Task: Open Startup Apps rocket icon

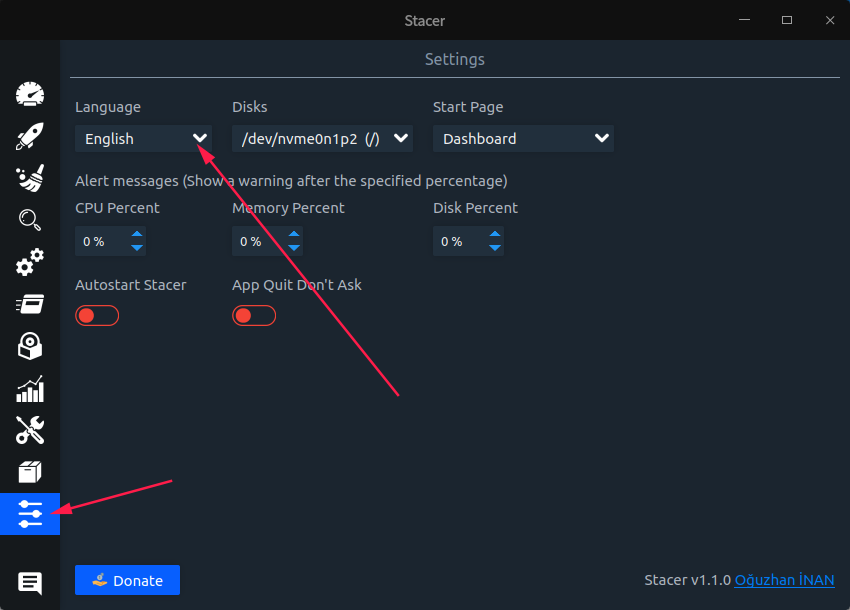Action: click(x=30, y=136)
